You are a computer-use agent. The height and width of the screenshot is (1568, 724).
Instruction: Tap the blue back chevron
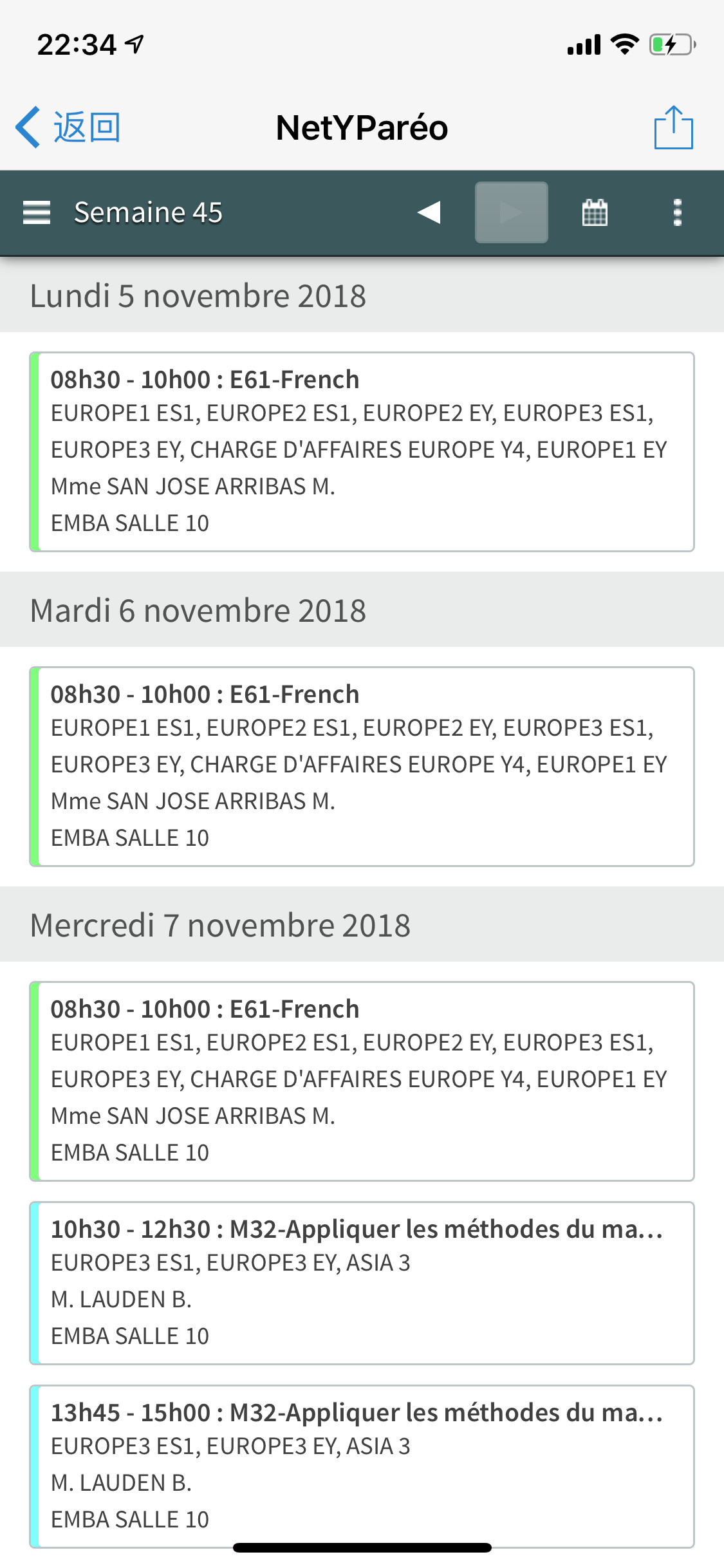[x=28, y=127]
